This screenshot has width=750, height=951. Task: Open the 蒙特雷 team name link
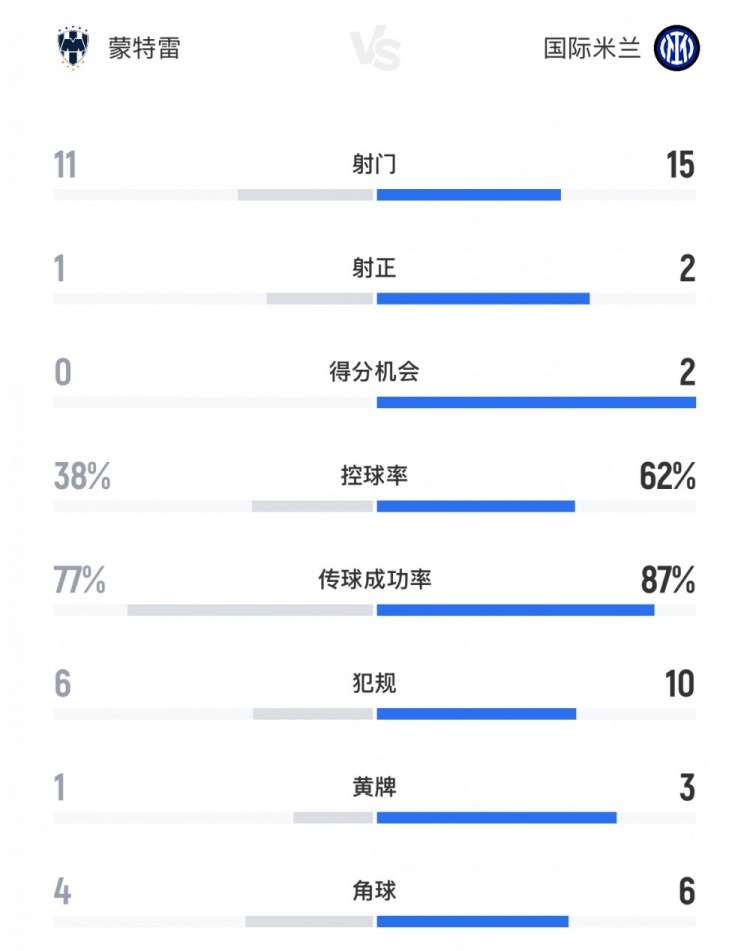pos(145,48)
